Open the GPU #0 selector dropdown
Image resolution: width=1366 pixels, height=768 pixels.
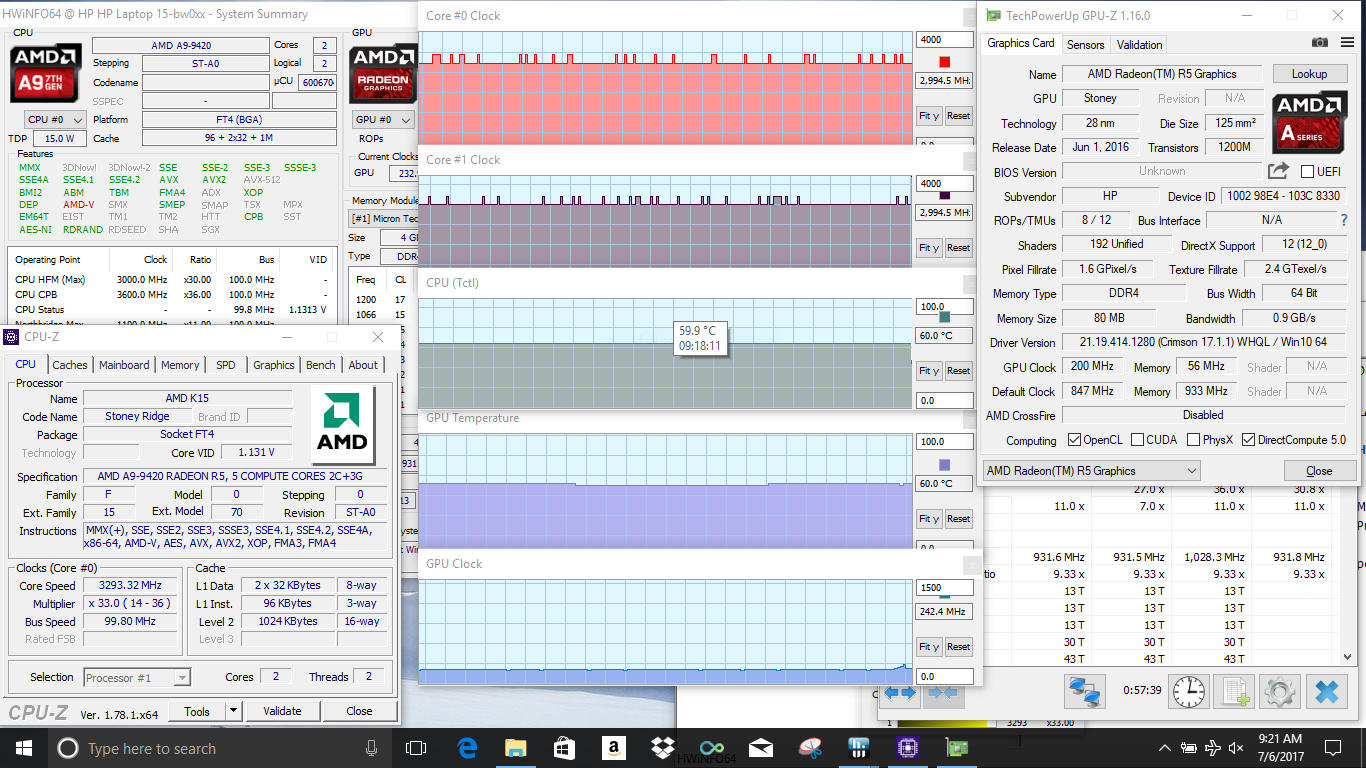click(x=383, y=119)
